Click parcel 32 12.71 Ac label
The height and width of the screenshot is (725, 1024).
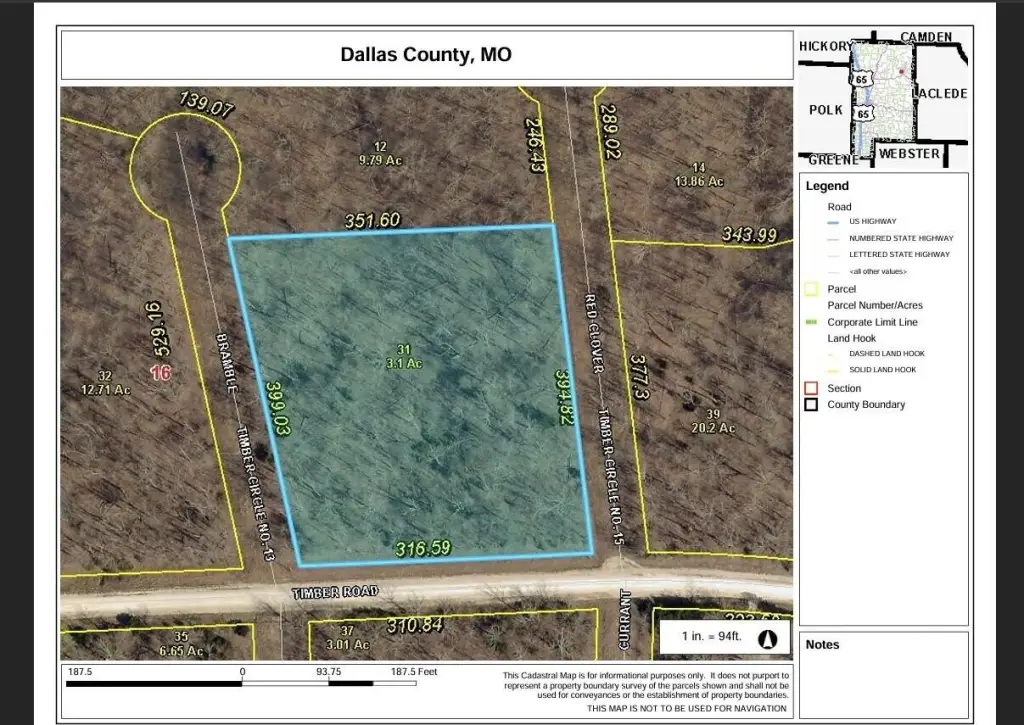point(107,382)
